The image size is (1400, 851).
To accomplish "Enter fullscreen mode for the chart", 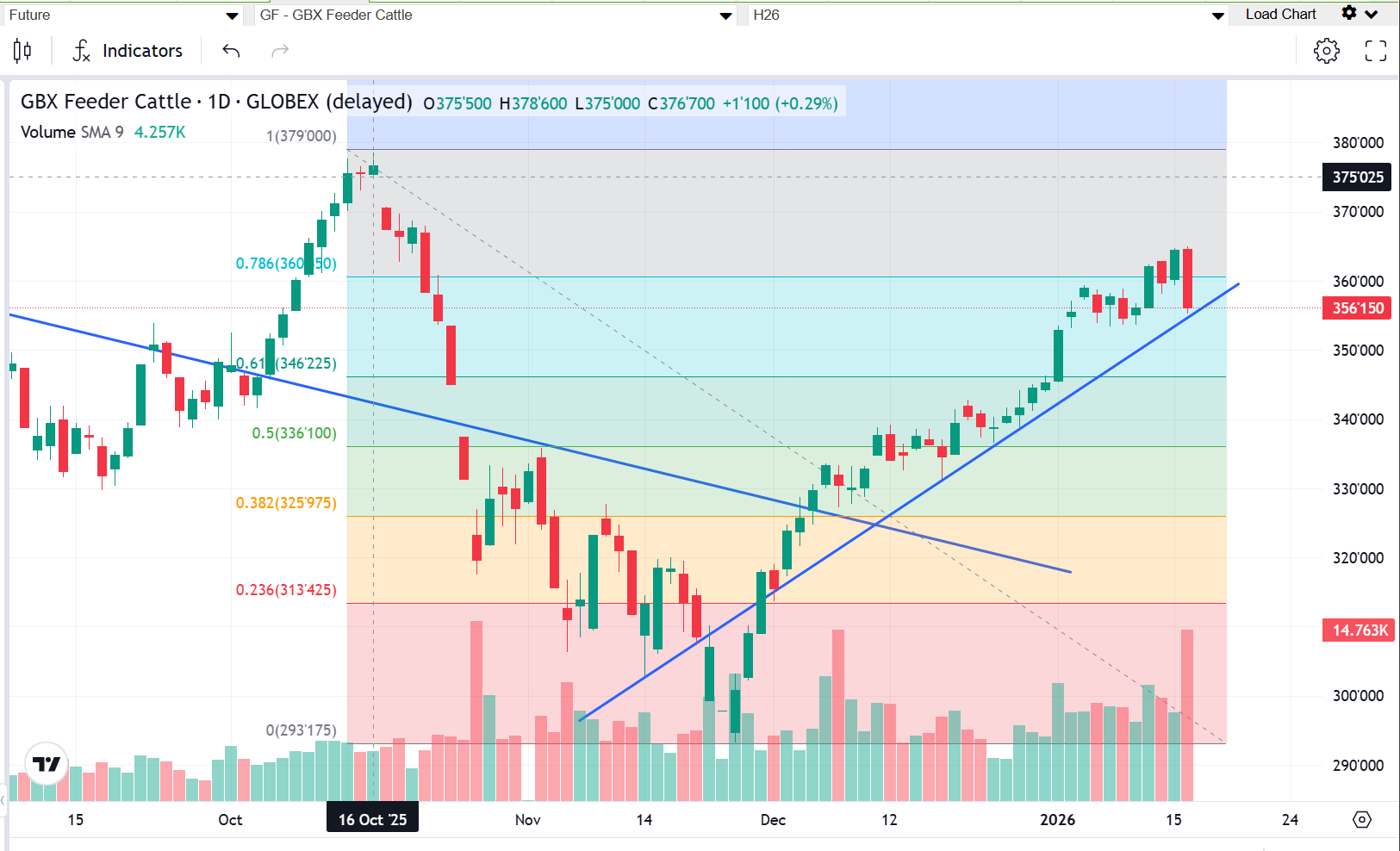I will (1376, 51).
